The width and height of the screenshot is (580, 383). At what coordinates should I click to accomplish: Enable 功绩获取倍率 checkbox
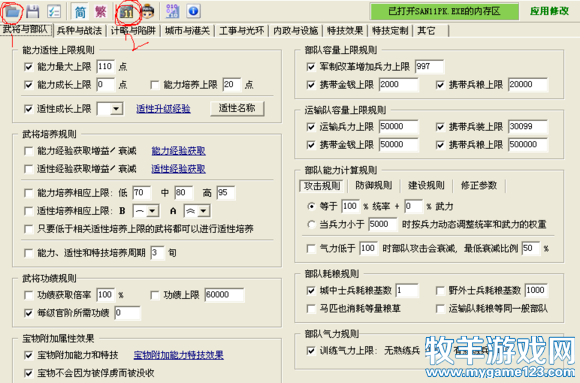coord(28,295)
